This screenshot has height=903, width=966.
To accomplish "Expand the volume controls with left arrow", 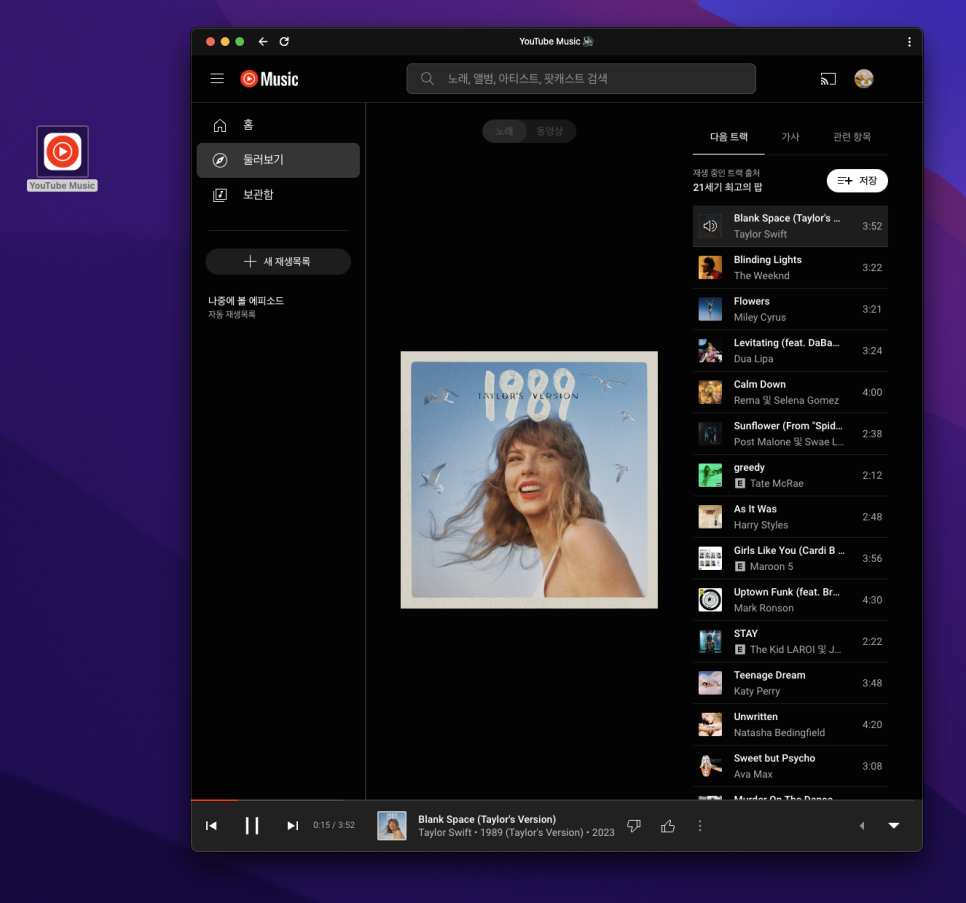I will 862,826.
